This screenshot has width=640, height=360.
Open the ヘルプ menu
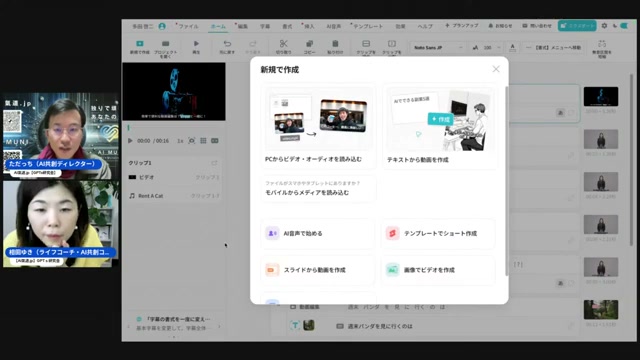click(x=425, y=26)
